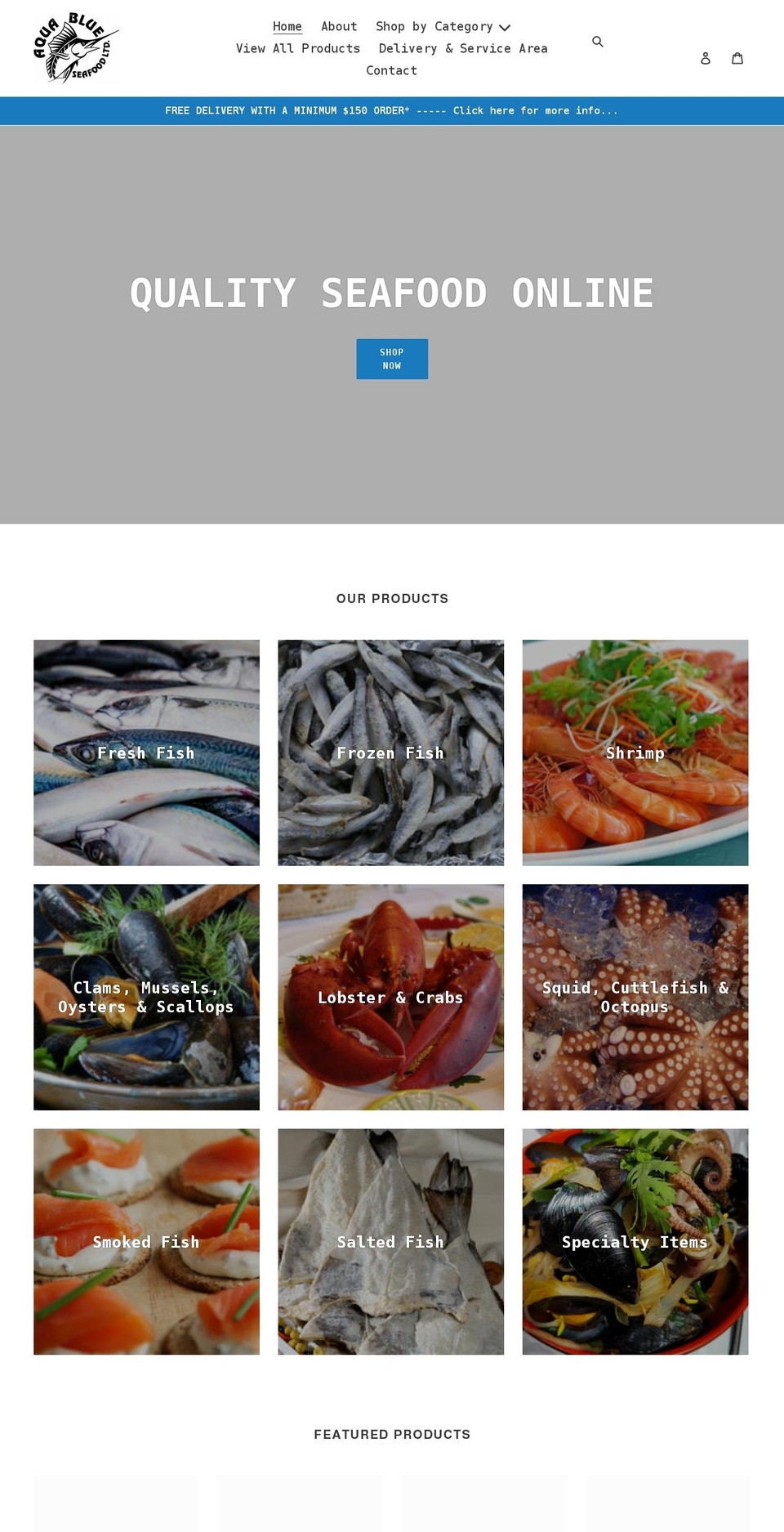Open the Home menu item

click(x=287, y=26)
